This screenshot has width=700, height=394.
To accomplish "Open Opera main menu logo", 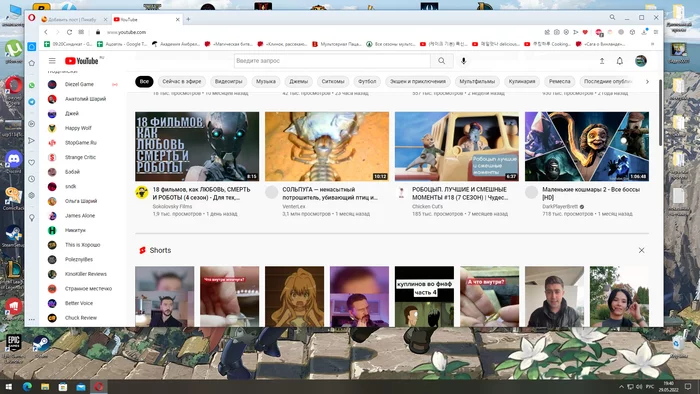I will point(32,18).
